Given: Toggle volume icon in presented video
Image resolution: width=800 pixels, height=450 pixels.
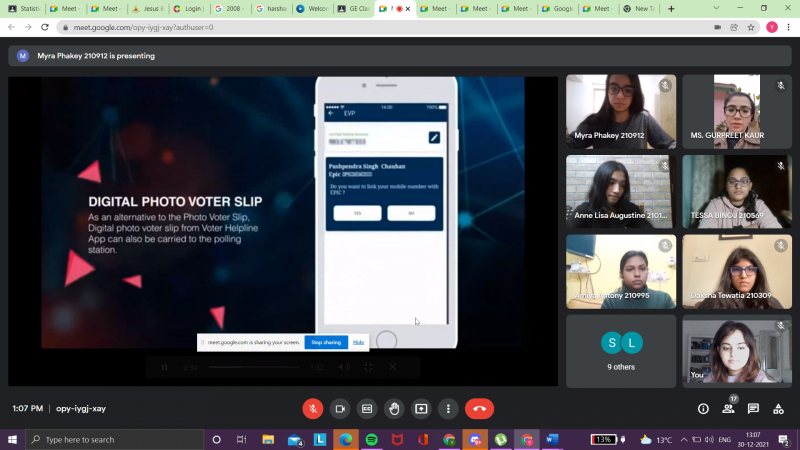Looking at the screenshot, I should [x=344, y=367].
